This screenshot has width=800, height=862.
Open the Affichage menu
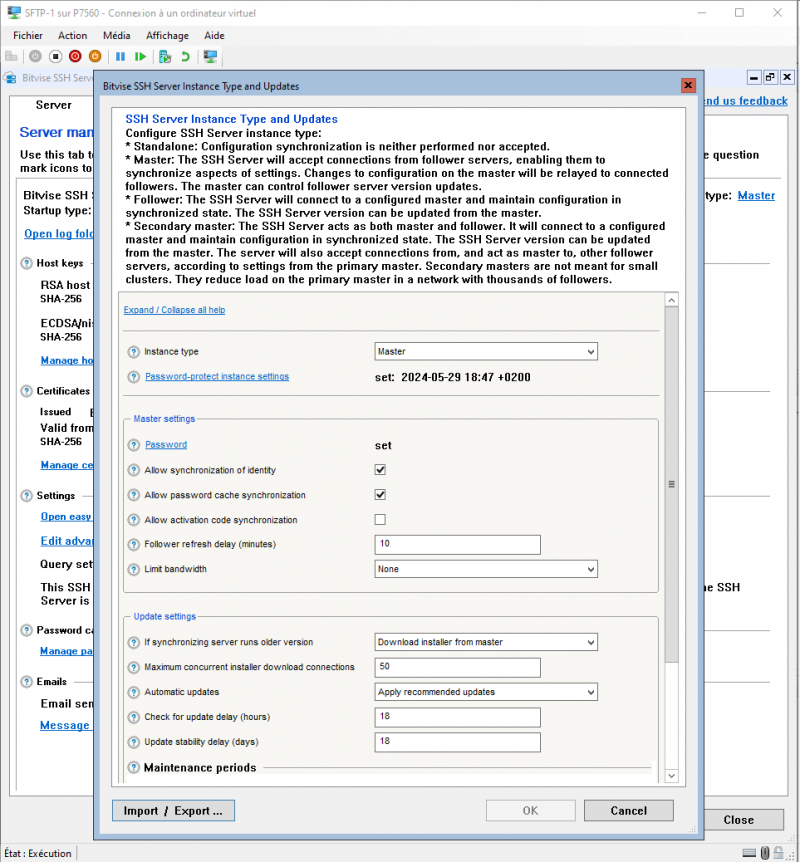tap(167, 35)
